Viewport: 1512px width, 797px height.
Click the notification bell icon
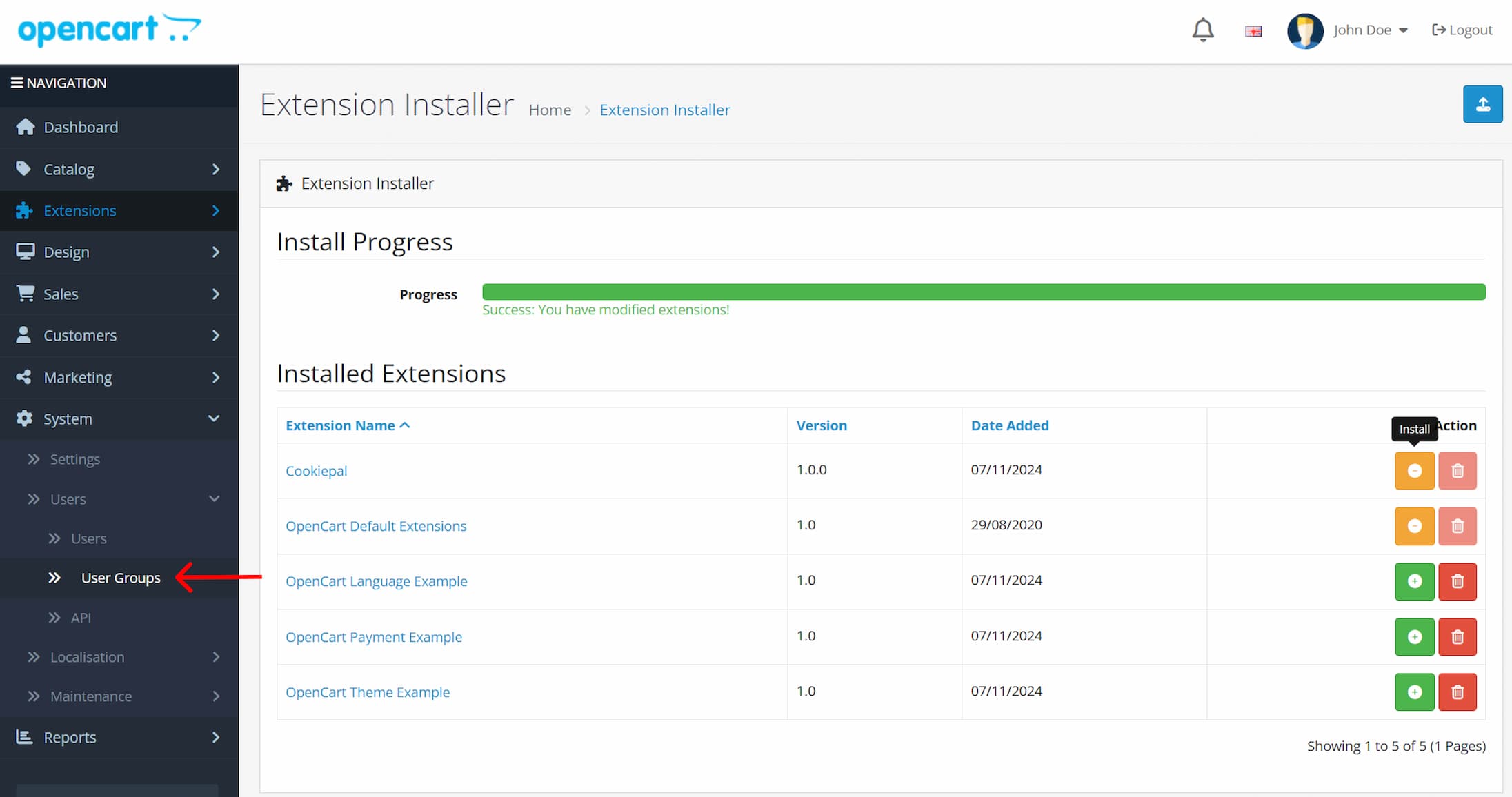point(1201,29)
